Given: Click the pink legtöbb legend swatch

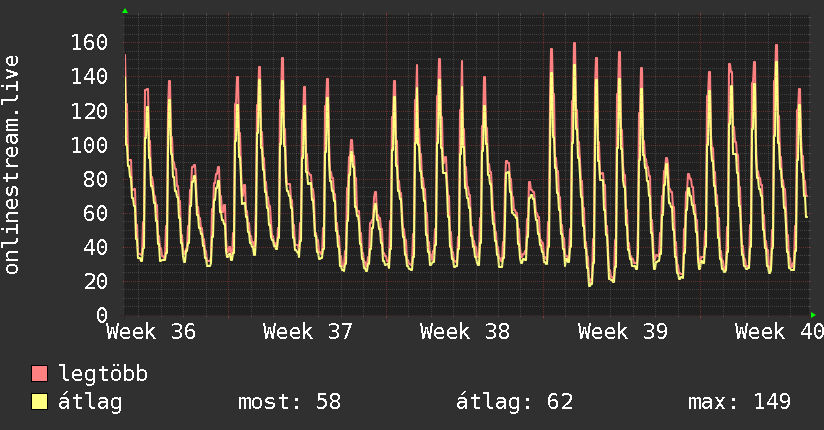Looking at the screenshot, I should pyautogui.click(x=39, y=373).
